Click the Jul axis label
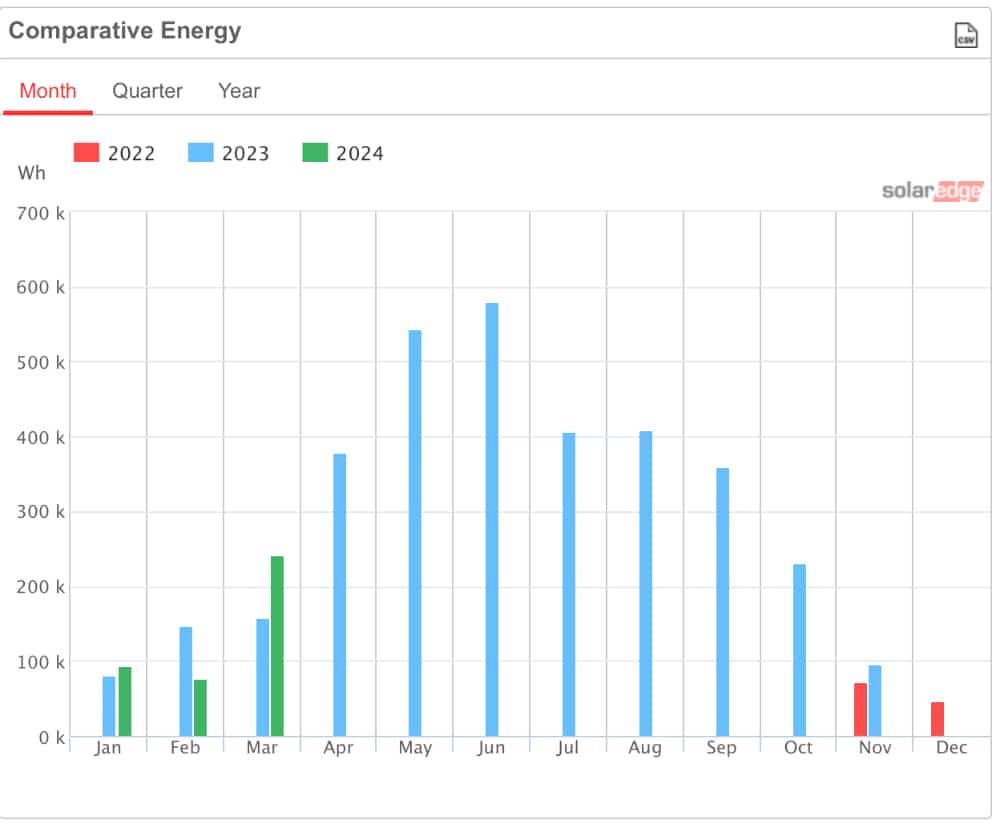The height and width of the screenshot is (824, 1000). (568, 748)
